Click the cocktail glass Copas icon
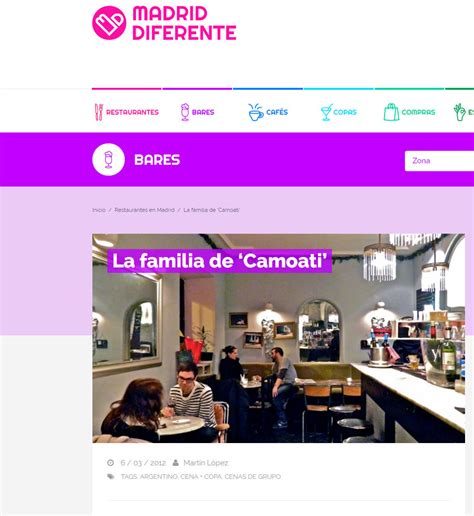The image size is (474, 516). (326, 112)
